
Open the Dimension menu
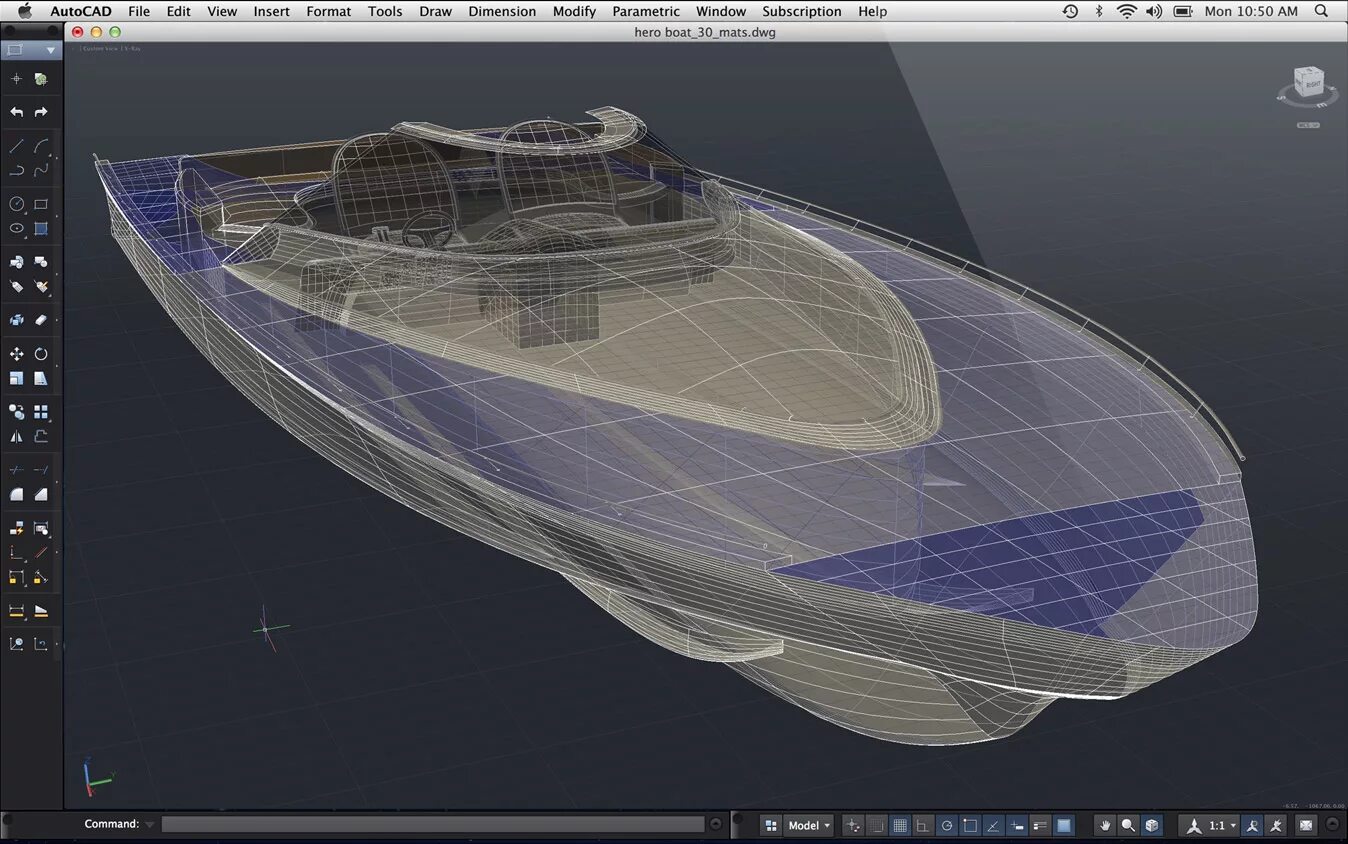(502, 11)
